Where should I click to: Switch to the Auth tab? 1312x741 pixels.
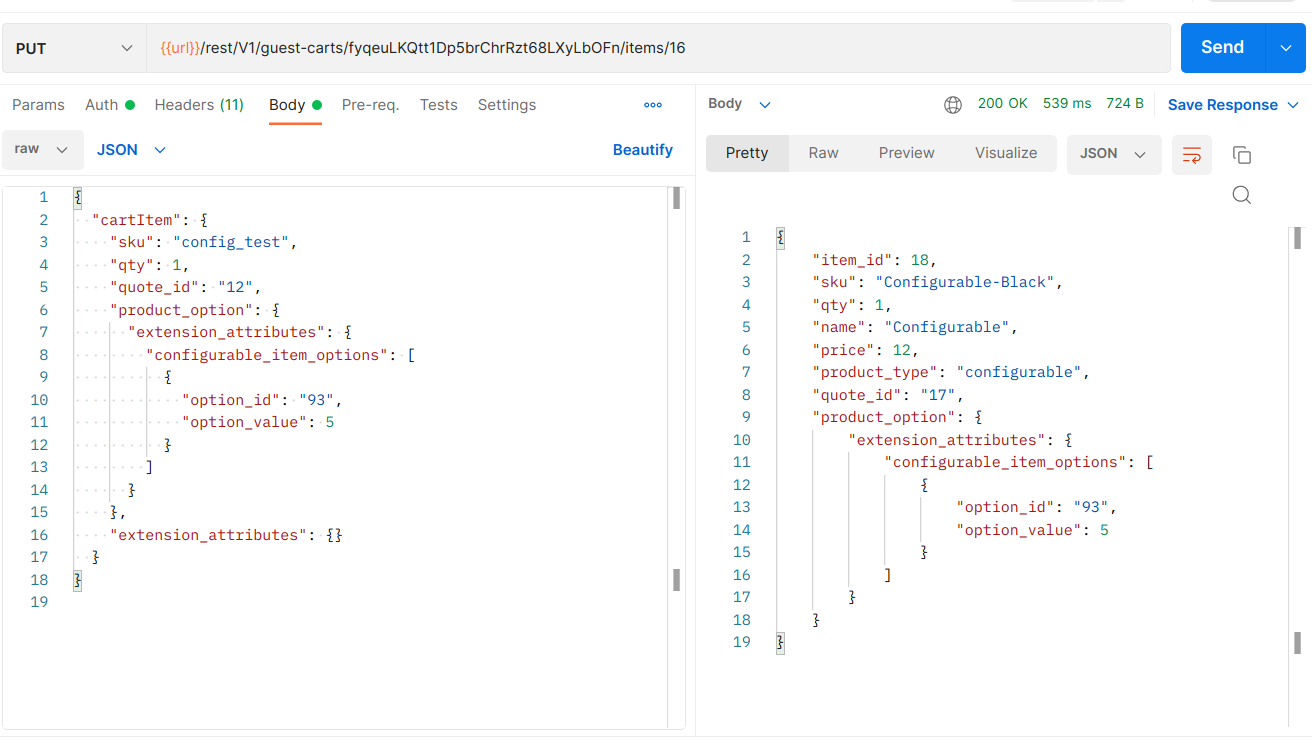coord(110,105)
